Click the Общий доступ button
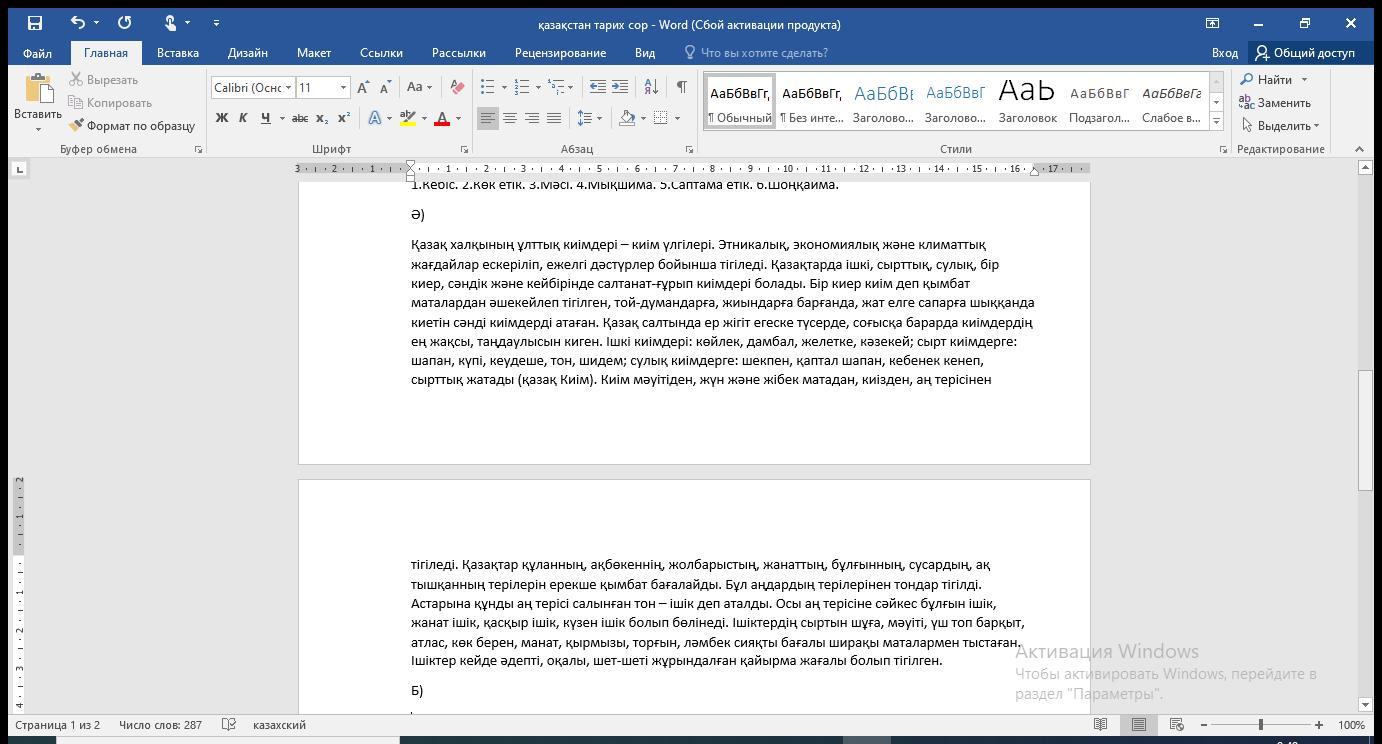Viewport: 1382px width, 744px height. 1305,53
